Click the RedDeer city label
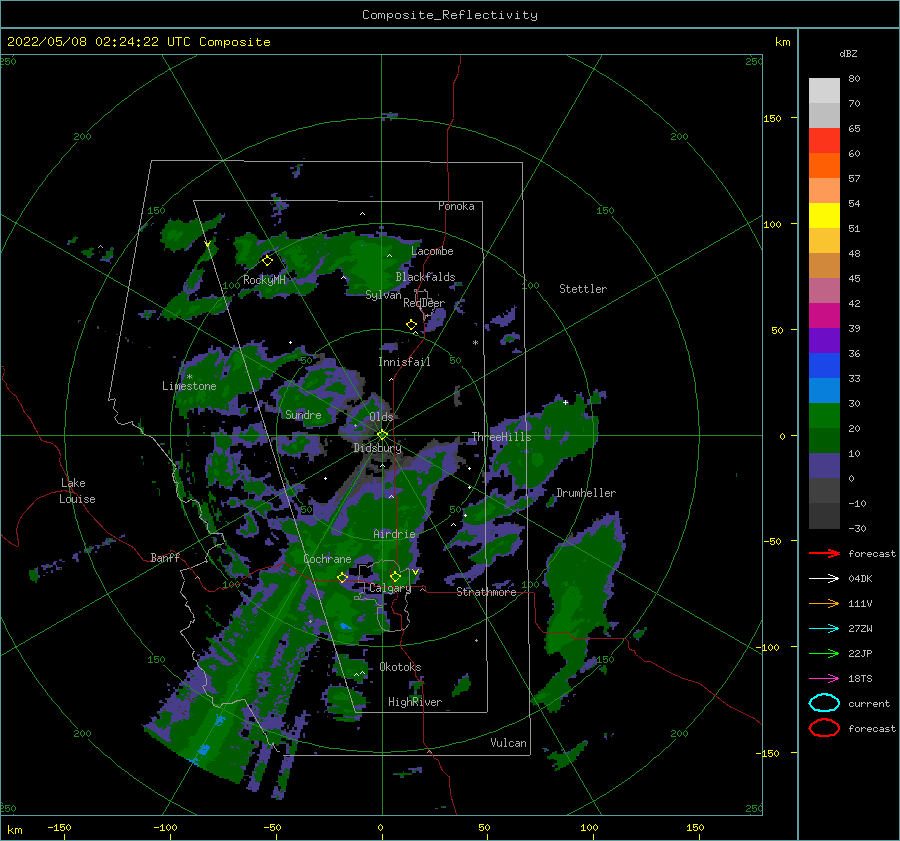 pos(424,303)
